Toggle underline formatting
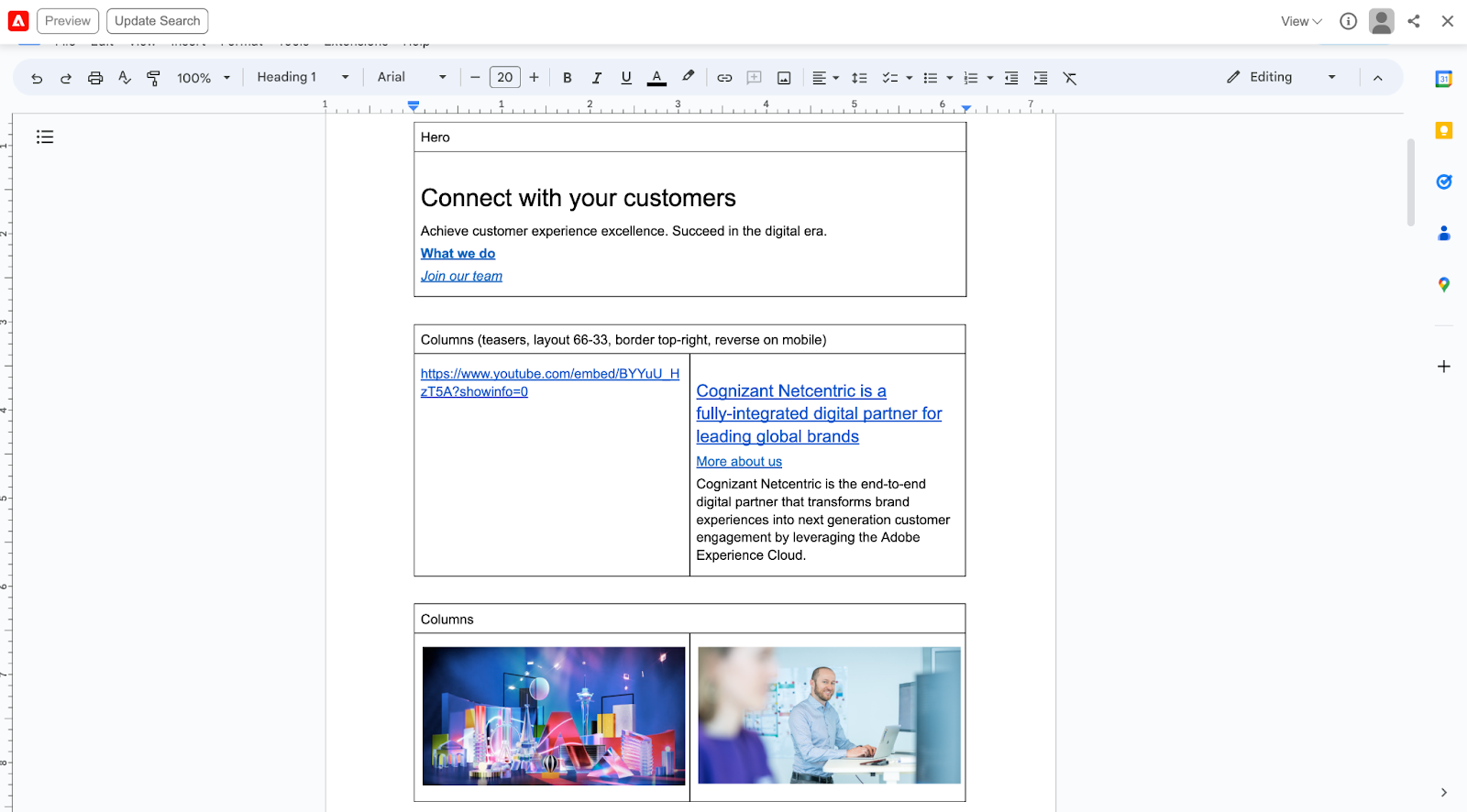Screen dimensions: 1467x812 (626, 78)
